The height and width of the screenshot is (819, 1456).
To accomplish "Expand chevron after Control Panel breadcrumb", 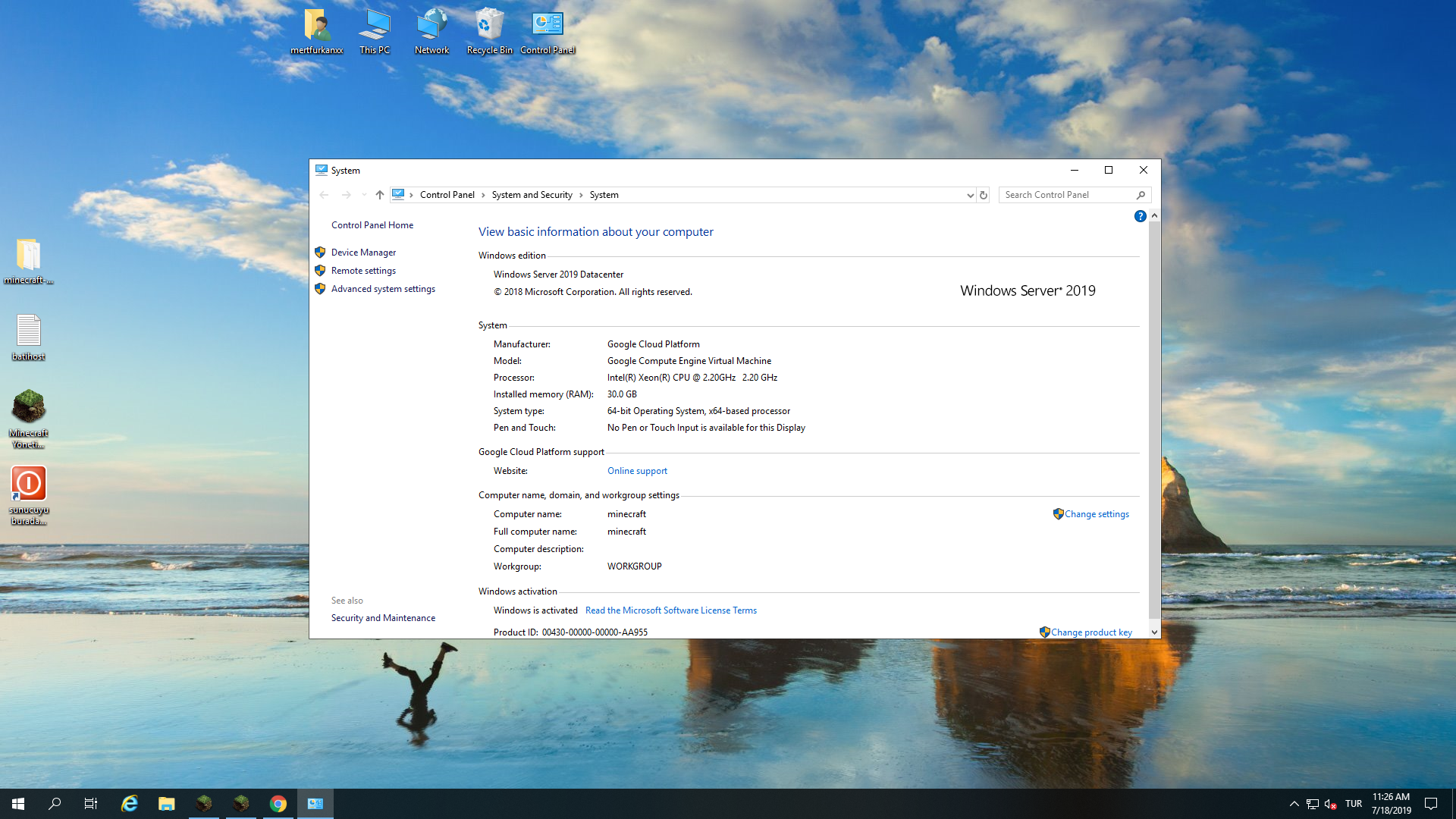I will pos(483,195).
